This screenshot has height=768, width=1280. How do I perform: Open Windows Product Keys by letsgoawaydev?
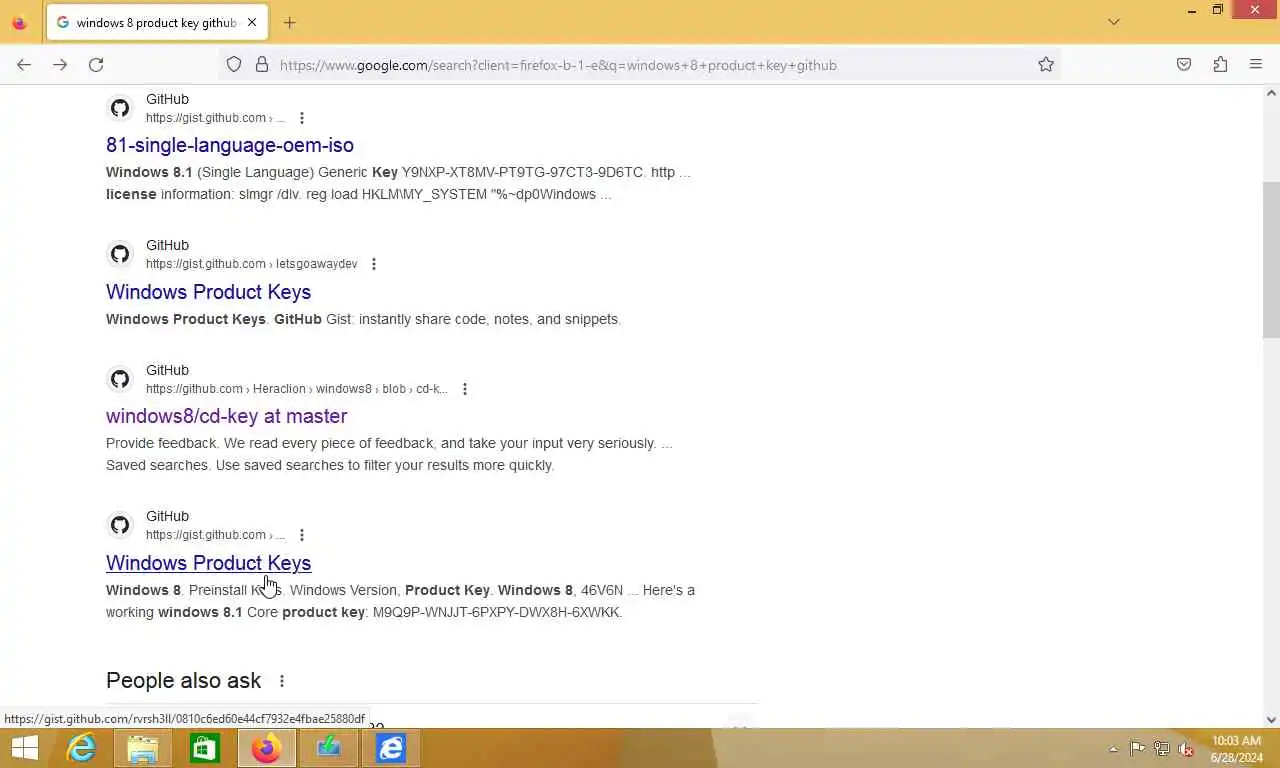pyautogui.click(x=208, y=292)
